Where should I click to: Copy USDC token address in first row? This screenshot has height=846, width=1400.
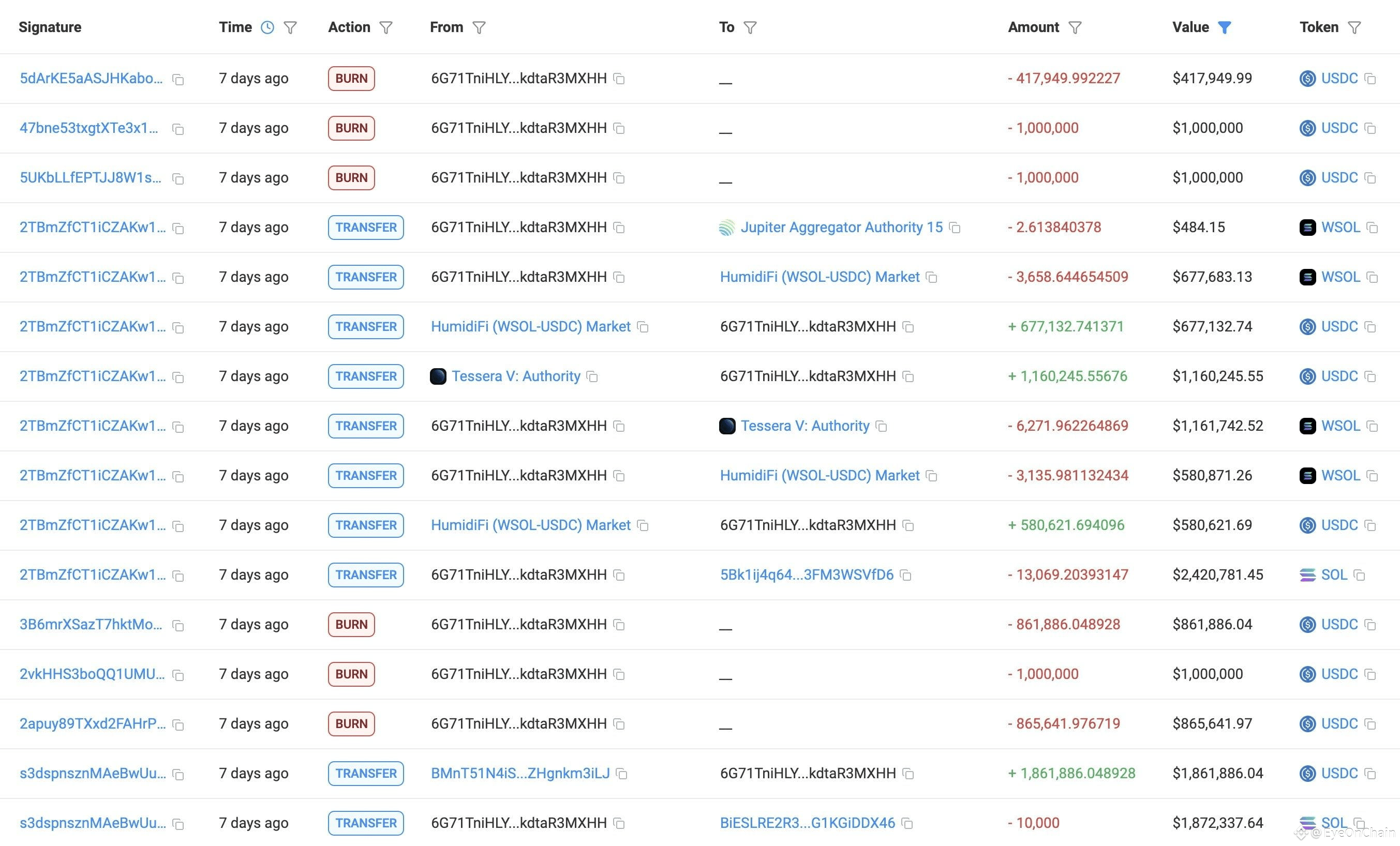1370,79
